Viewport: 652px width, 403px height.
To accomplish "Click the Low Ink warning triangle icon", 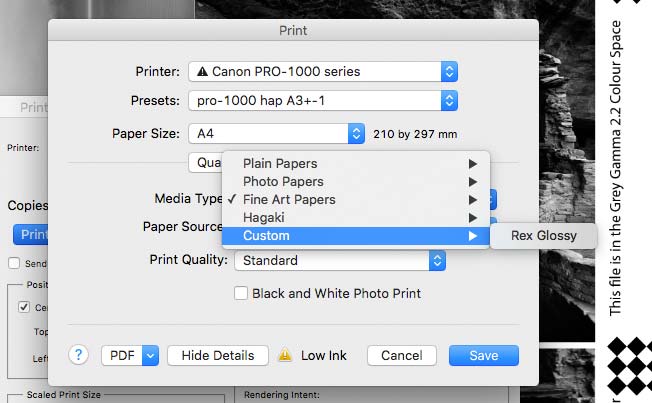I will [285, 355].
